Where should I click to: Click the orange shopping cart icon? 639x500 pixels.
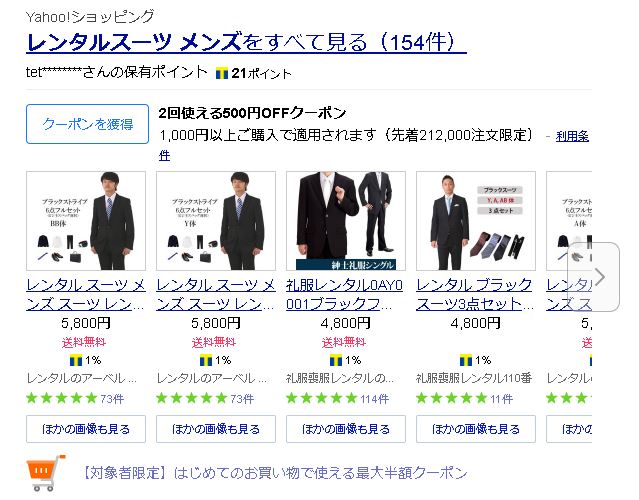(x=46, y=473)
